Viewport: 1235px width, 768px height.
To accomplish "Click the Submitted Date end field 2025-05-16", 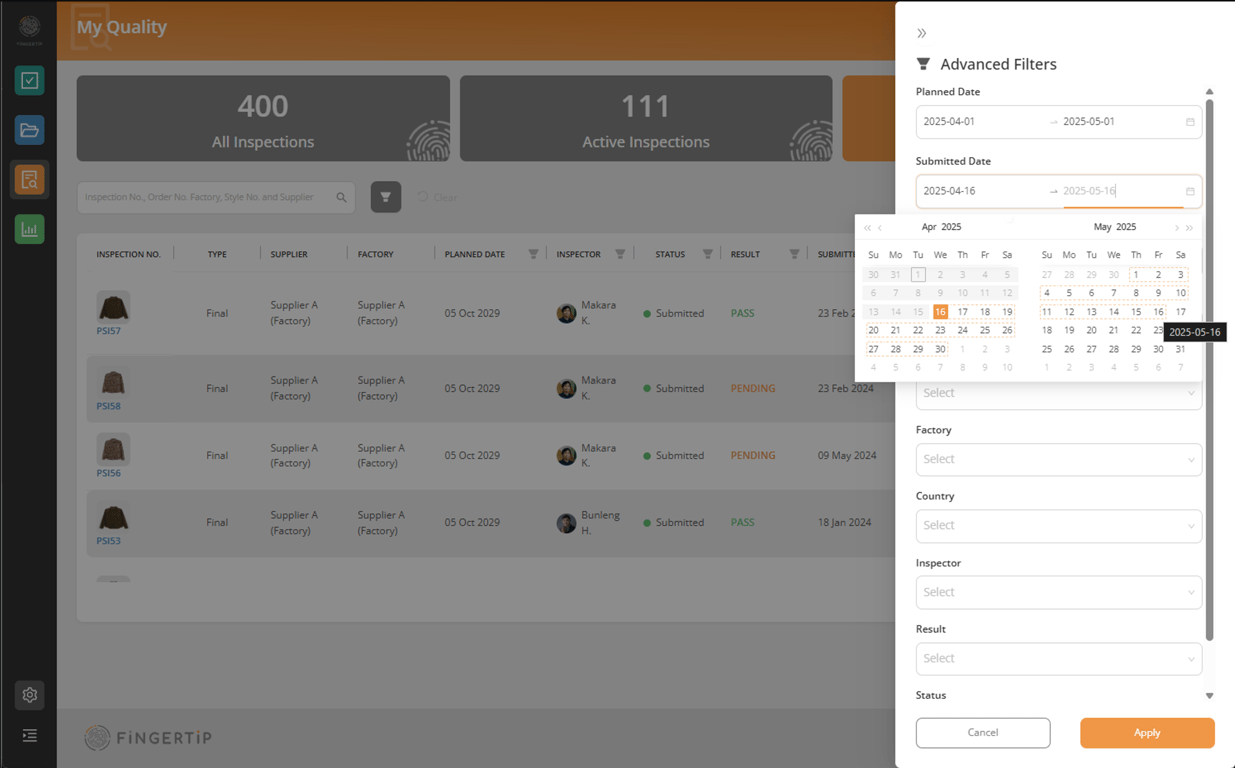I will 1120,191.
